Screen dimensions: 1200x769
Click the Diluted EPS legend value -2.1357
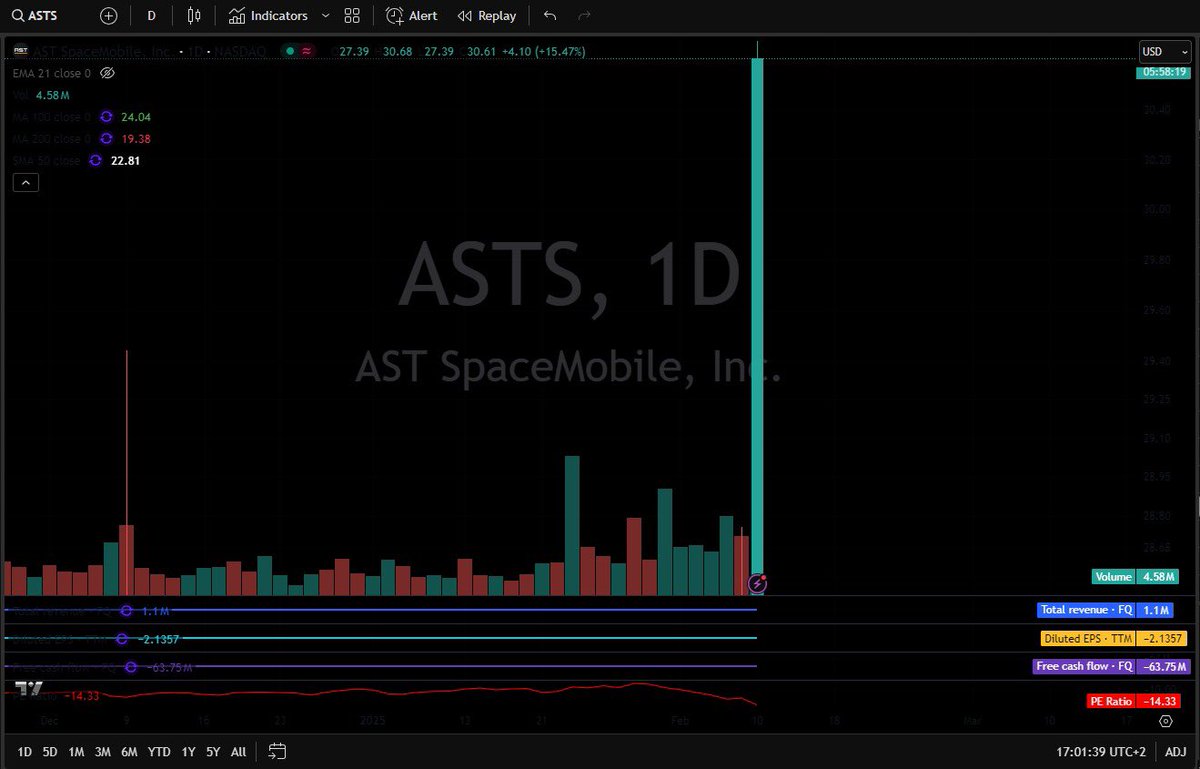coord(158,639)
